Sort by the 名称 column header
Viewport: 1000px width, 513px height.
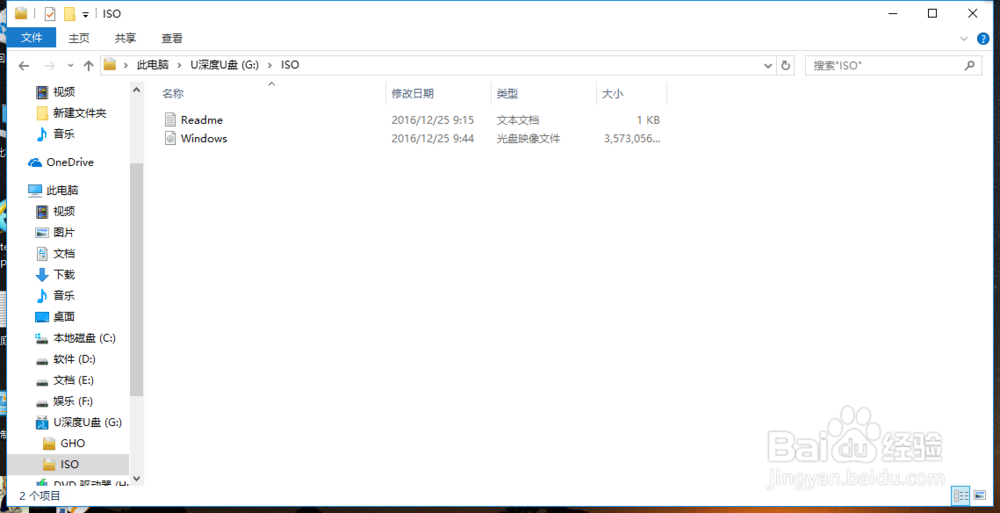pos(173,94)
